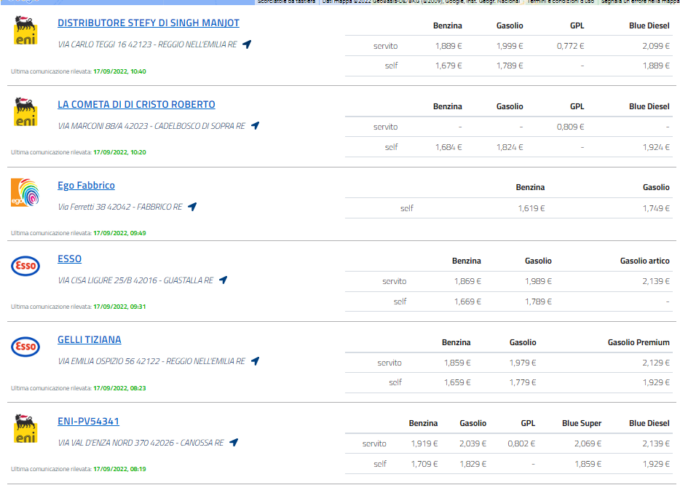Open LA COMETA DI DI CRISTO ROBERTO link

136,105
